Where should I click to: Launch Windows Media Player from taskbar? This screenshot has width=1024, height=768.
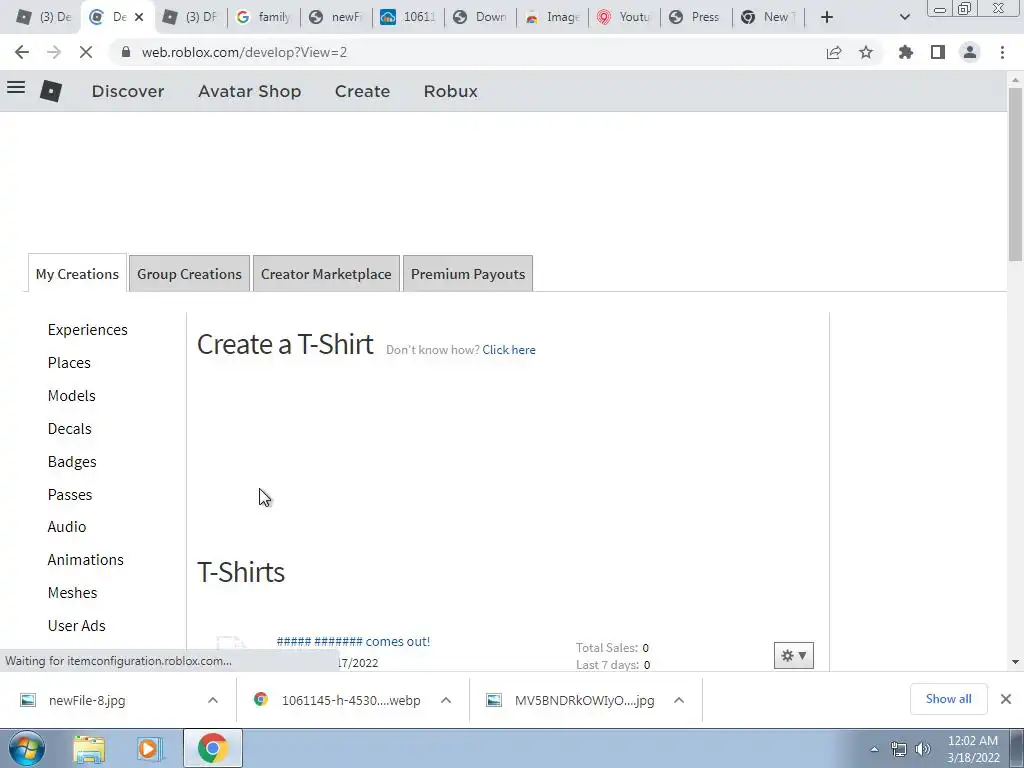click(x=148, y=749)
